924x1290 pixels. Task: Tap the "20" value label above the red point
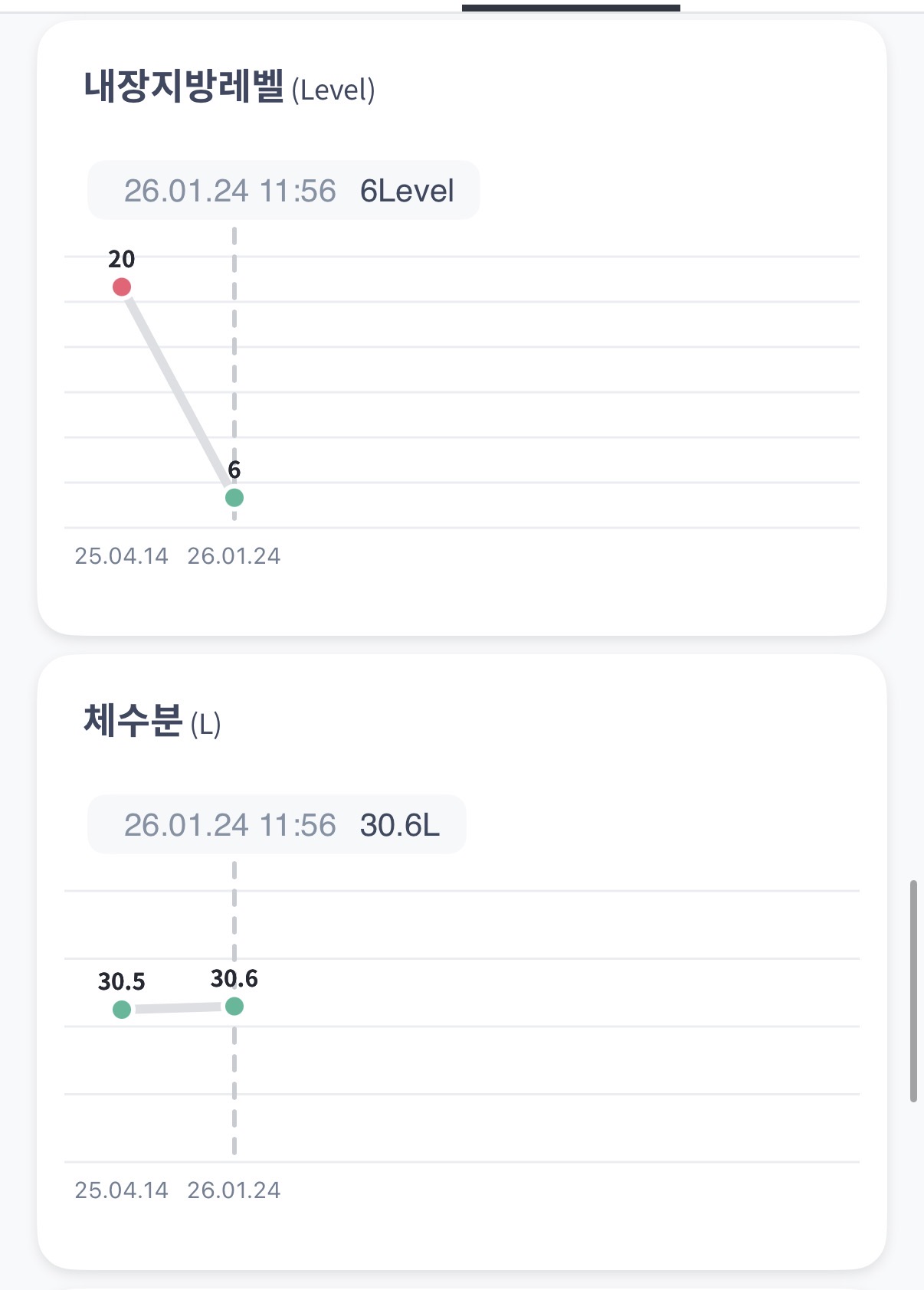122,260
